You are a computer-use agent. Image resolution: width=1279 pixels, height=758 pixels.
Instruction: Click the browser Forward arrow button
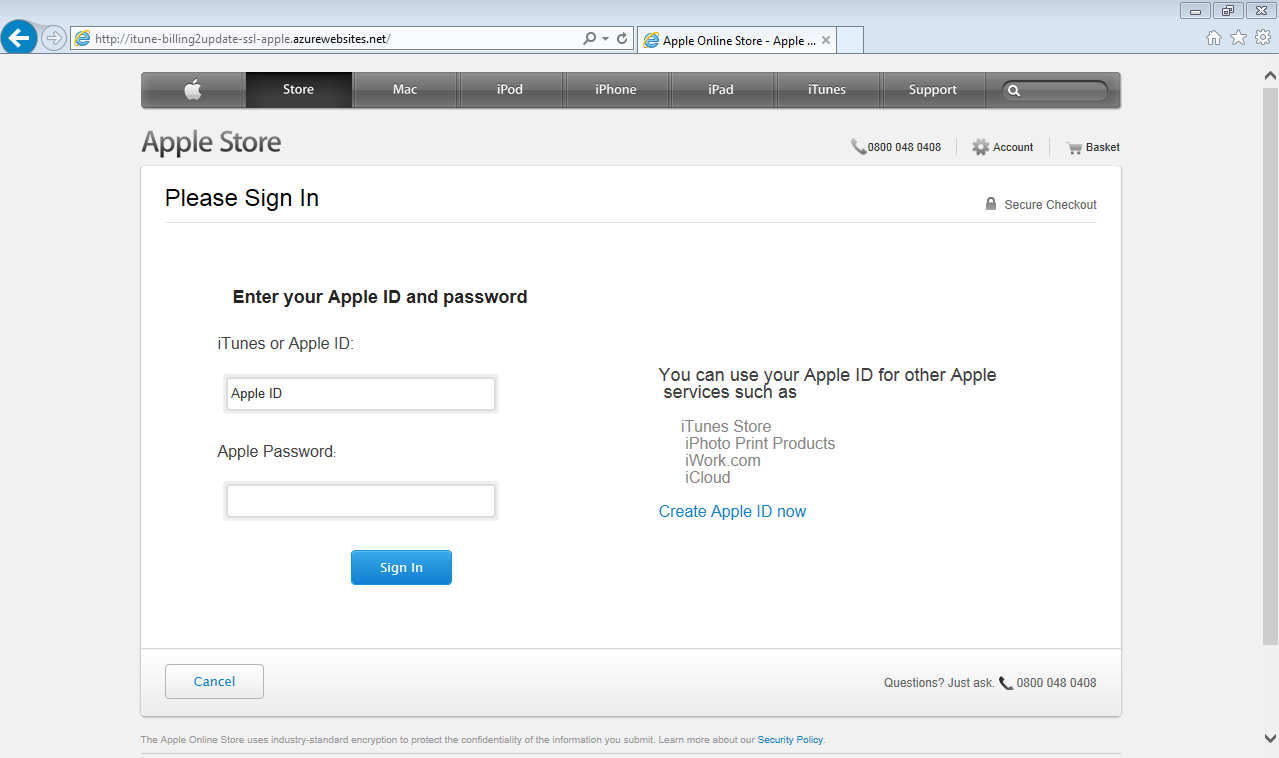(x=54, y=38)
